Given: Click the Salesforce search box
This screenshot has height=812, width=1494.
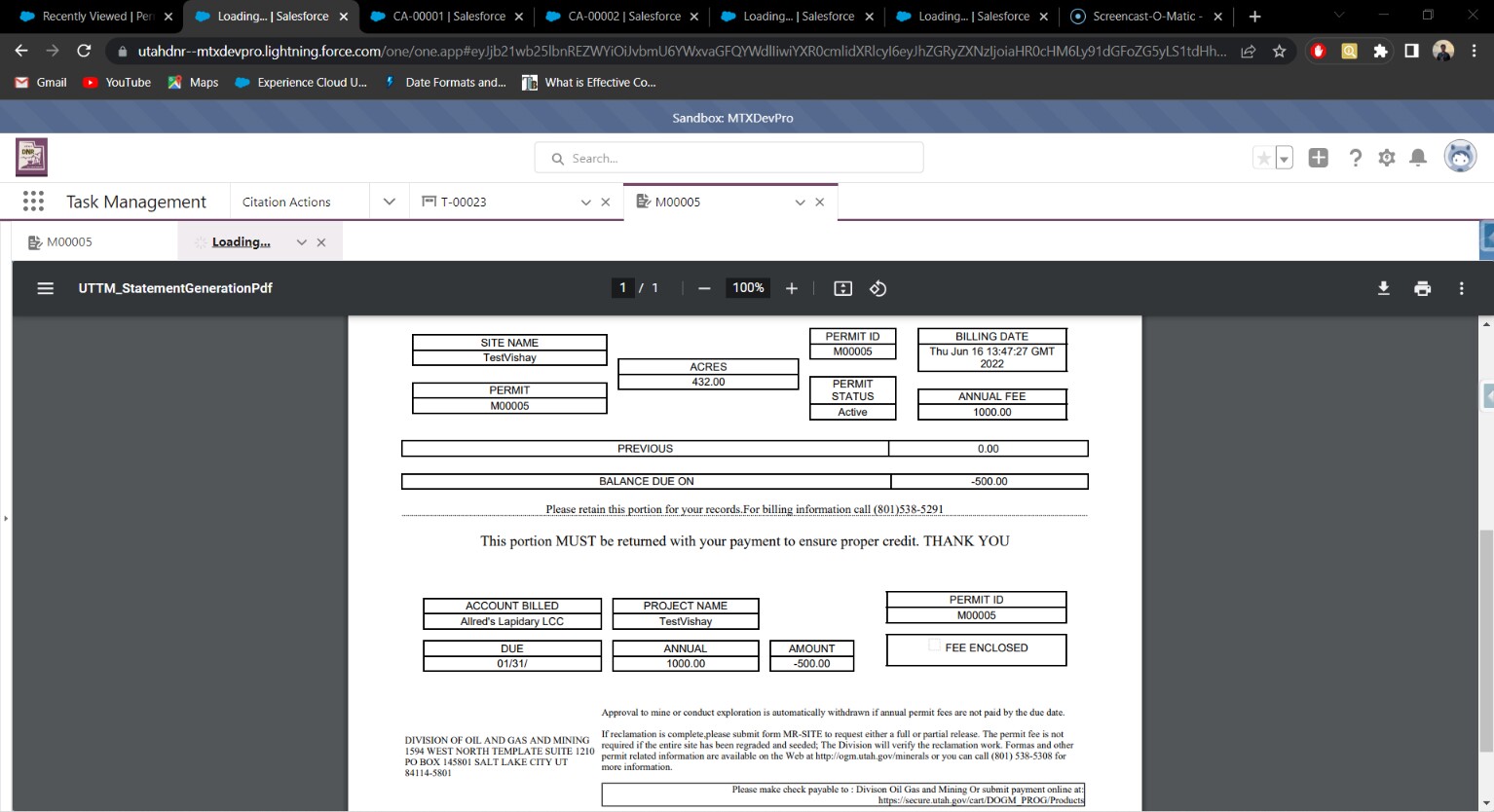Looking at the screenshot, I should (728, 157).
